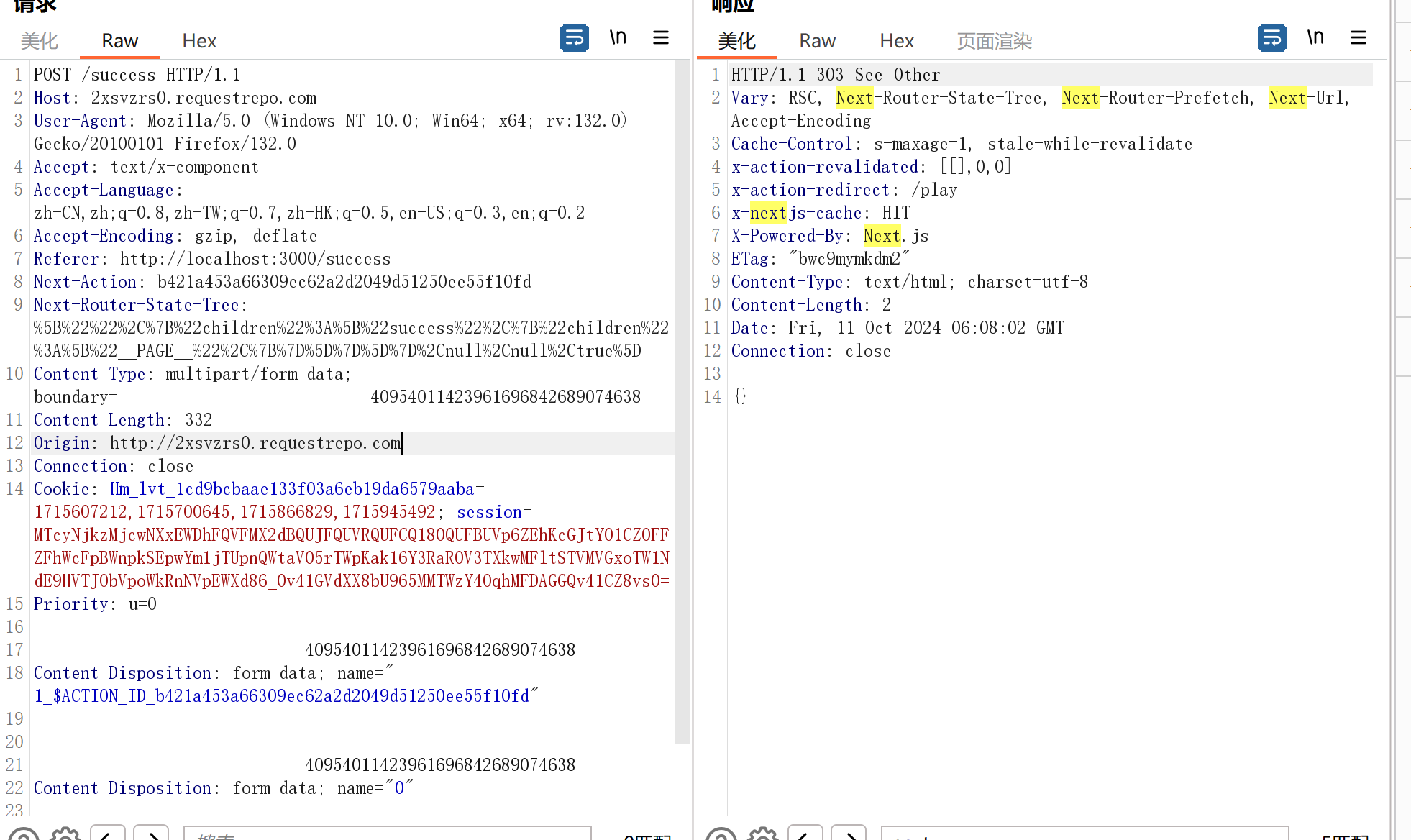Image resolution: width=1411 pixels, height=840 pixels.
Task: Click the 'Connection: close' request line
Action: pyautogui.click(x=114, y=466)
